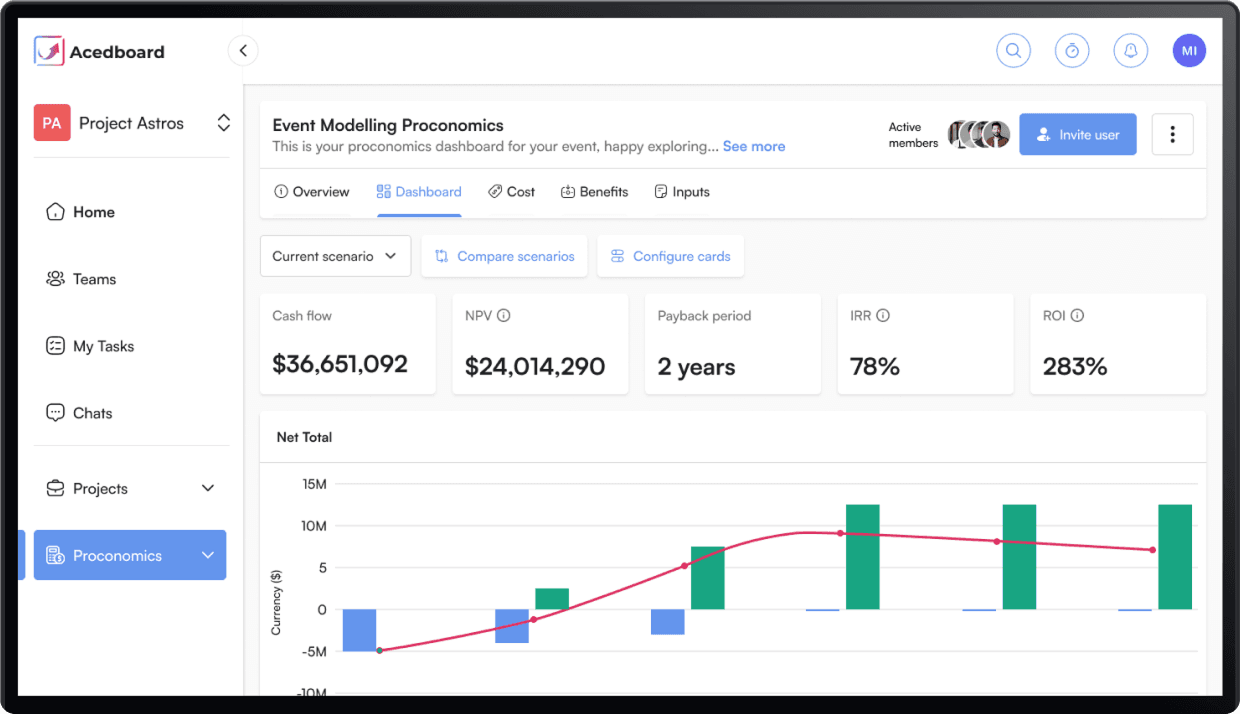
Task: Click the MI user avatar
Action: tap(1189, 50)
